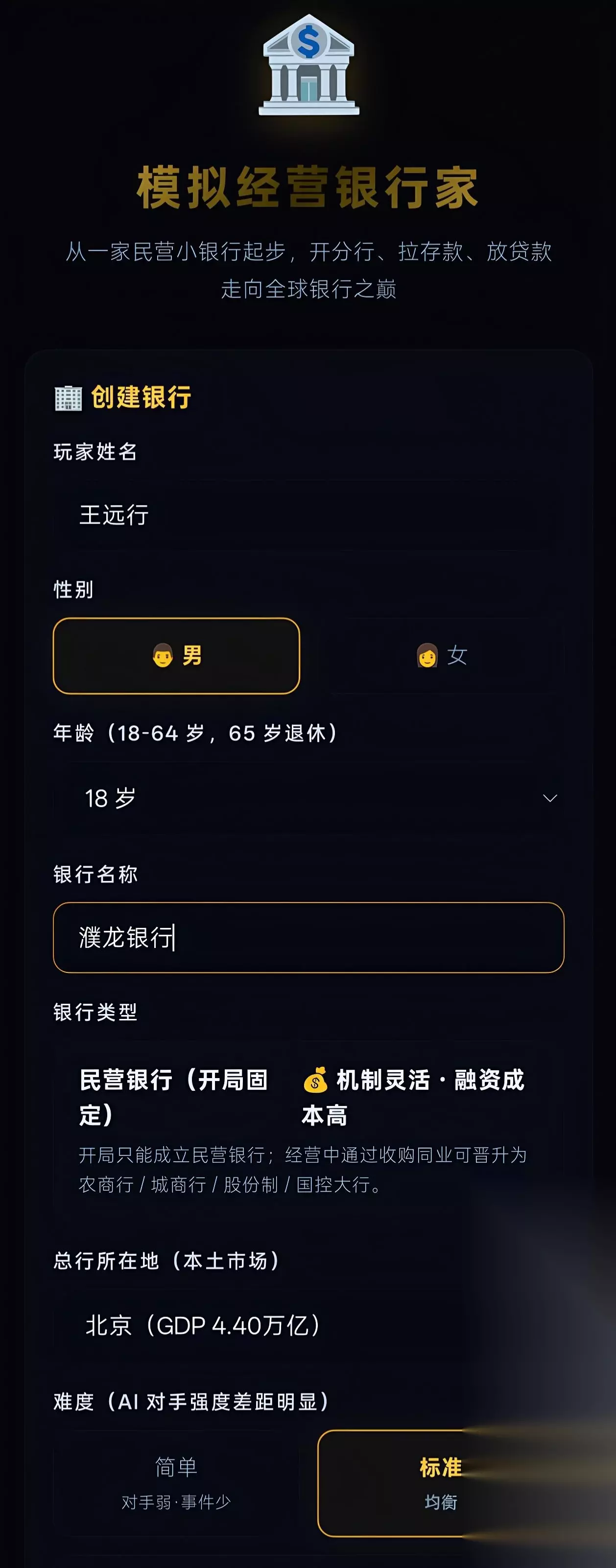Open the 18 岁 age dropdown

pyautogui.click(x=309, y=798)
